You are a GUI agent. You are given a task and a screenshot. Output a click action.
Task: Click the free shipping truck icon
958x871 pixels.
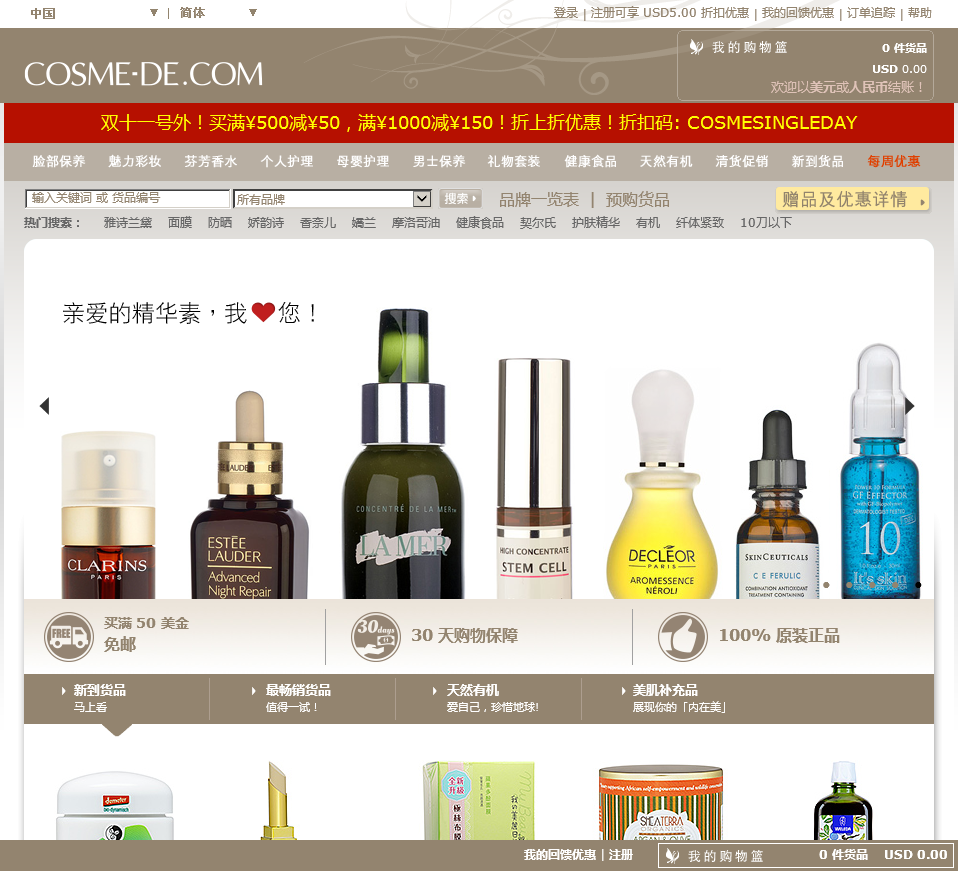coord(68,636)
